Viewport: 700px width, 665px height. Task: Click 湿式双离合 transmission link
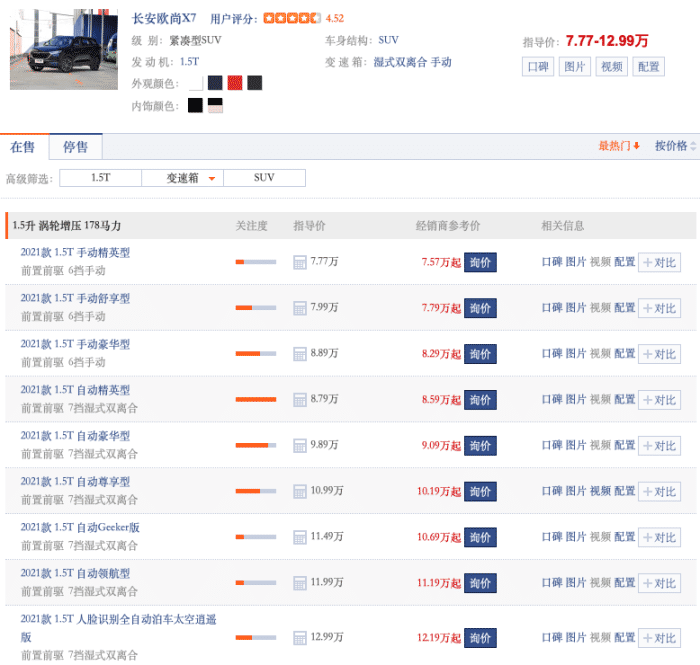(x=400, y=62)
